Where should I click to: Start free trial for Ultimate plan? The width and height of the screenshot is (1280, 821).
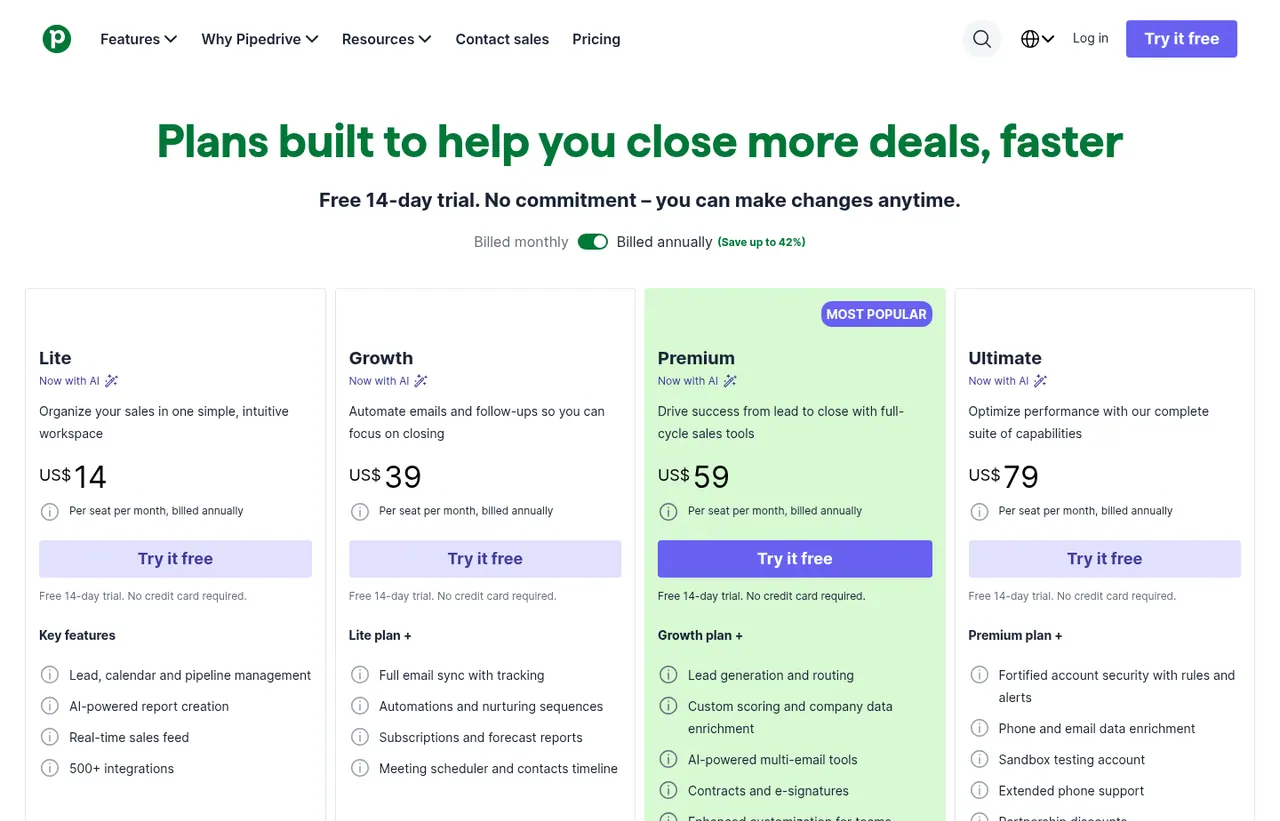(1104, 559)
